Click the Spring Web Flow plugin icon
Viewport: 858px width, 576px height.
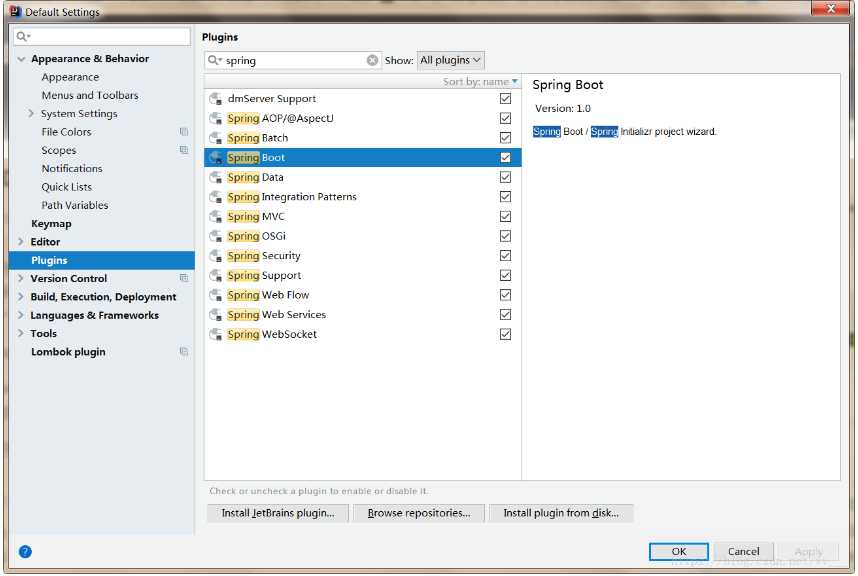click(216, 295)
